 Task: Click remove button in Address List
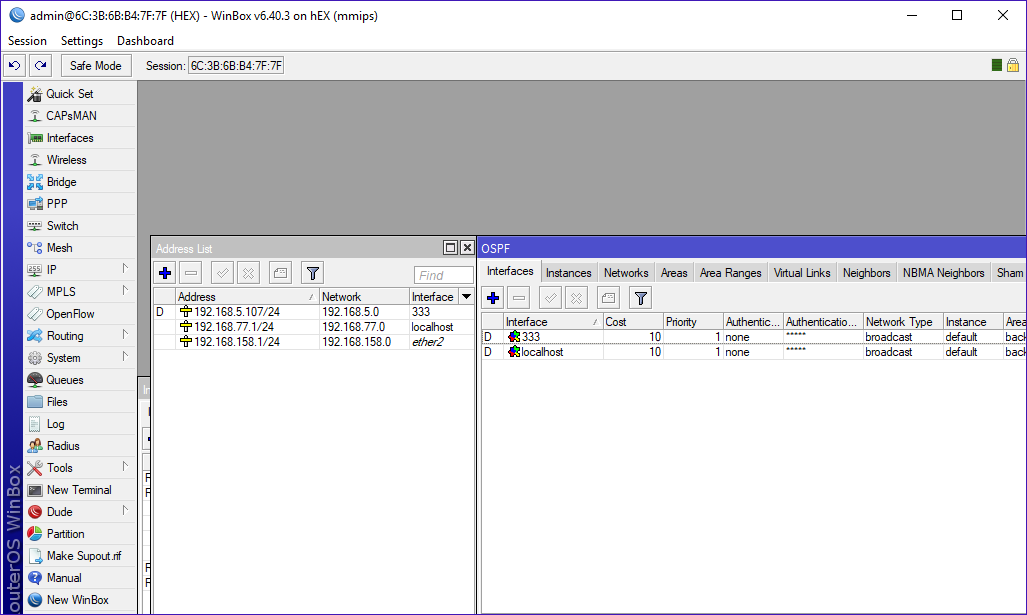(191, 273)
